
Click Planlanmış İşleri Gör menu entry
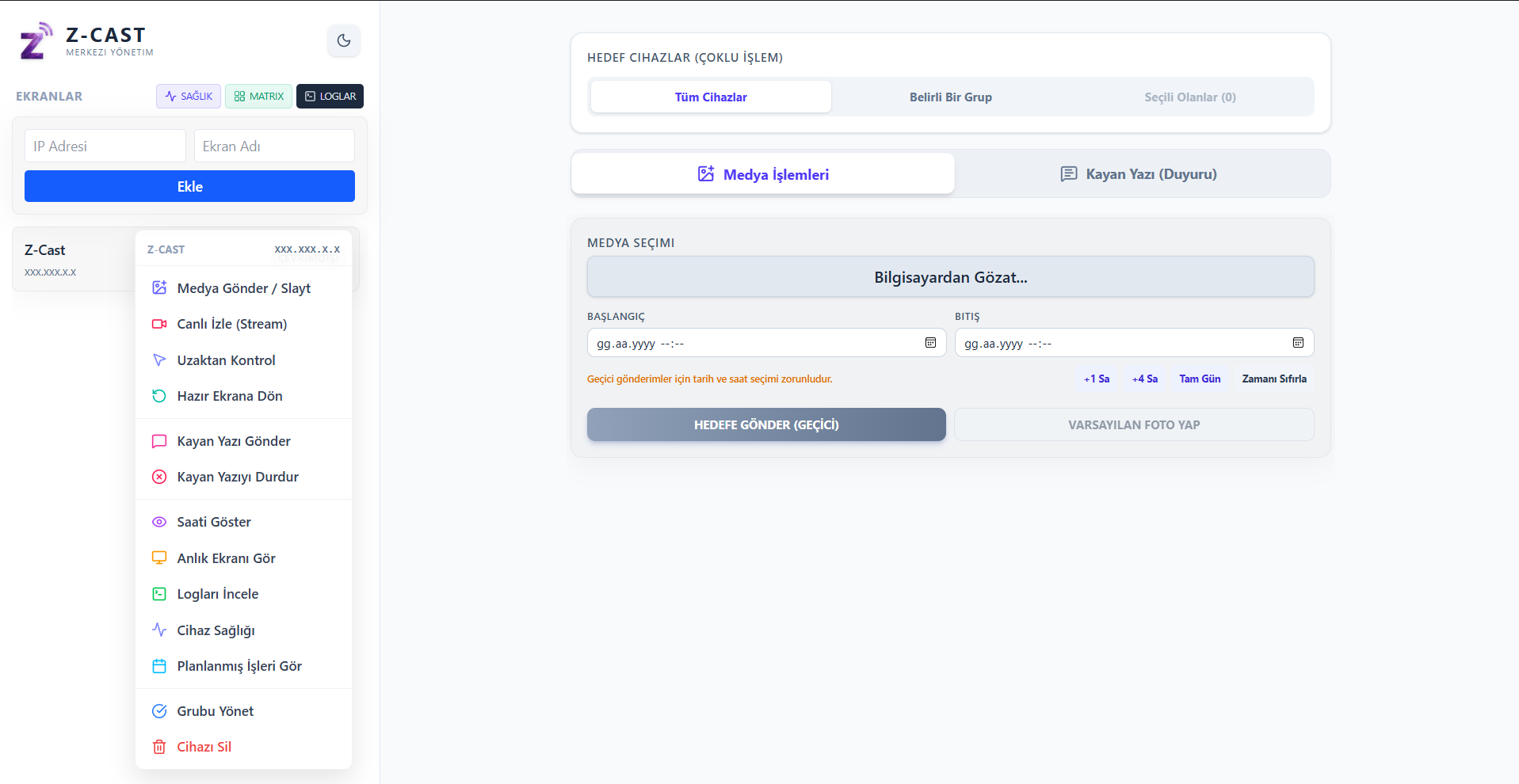click(243, 666)
